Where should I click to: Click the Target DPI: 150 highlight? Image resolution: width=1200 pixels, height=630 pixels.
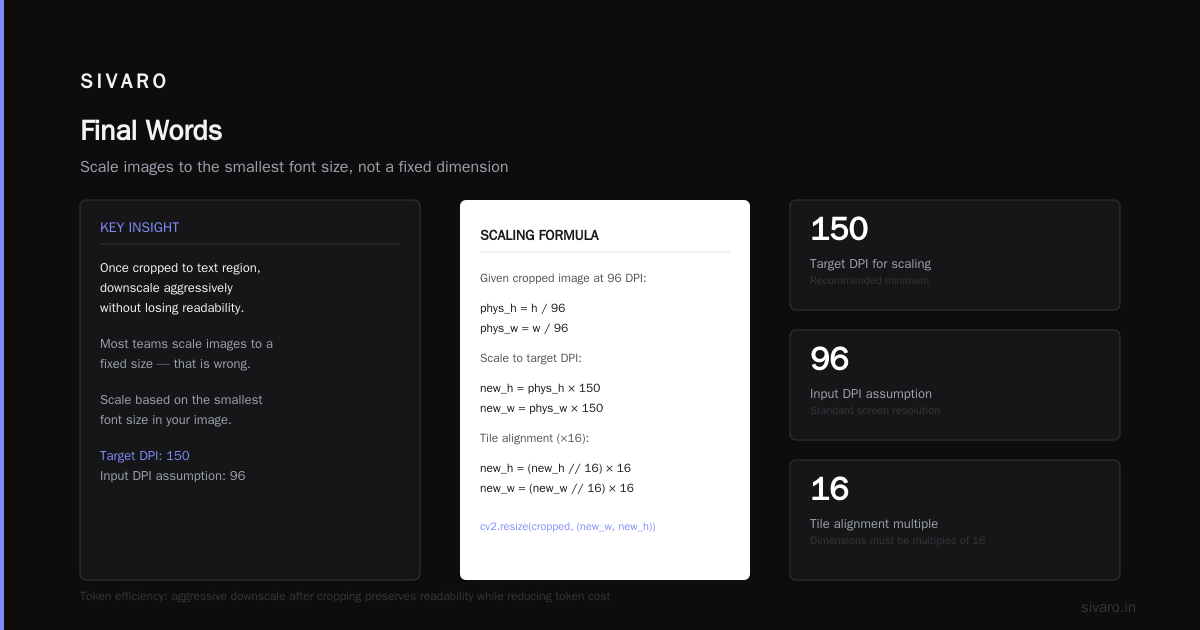click(x=145, y=456)
